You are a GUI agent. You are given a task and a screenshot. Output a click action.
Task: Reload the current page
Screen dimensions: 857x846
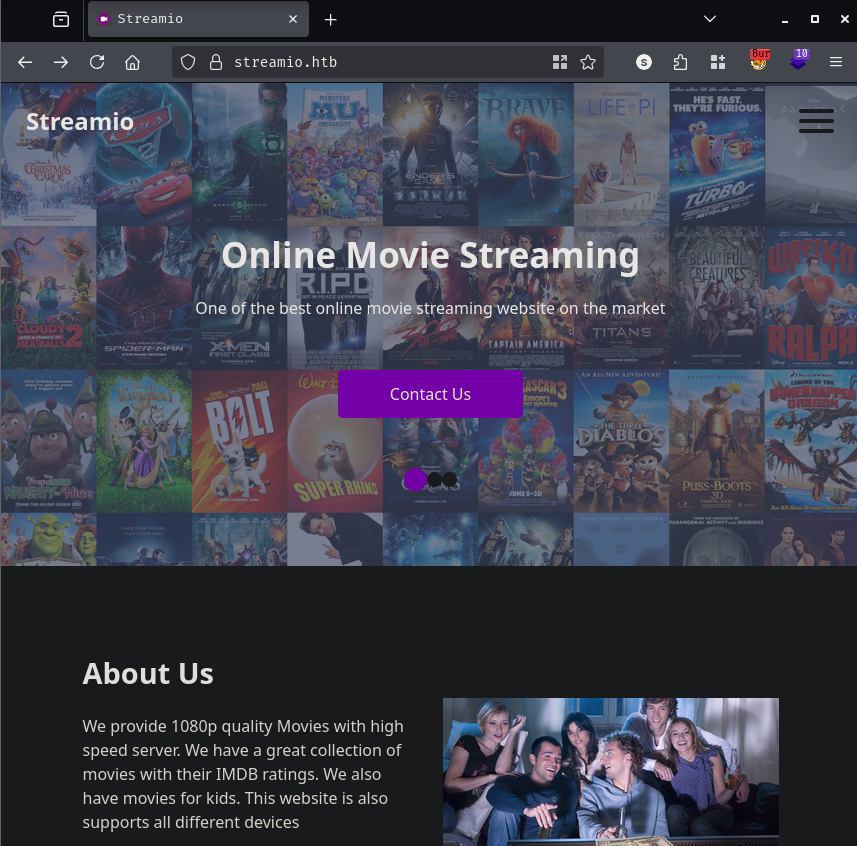(x=97, y=62)
